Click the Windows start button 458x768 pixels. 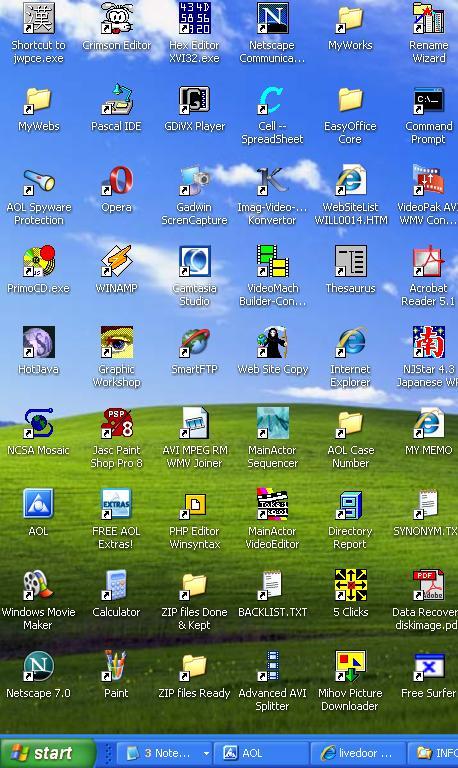point(47,753)
